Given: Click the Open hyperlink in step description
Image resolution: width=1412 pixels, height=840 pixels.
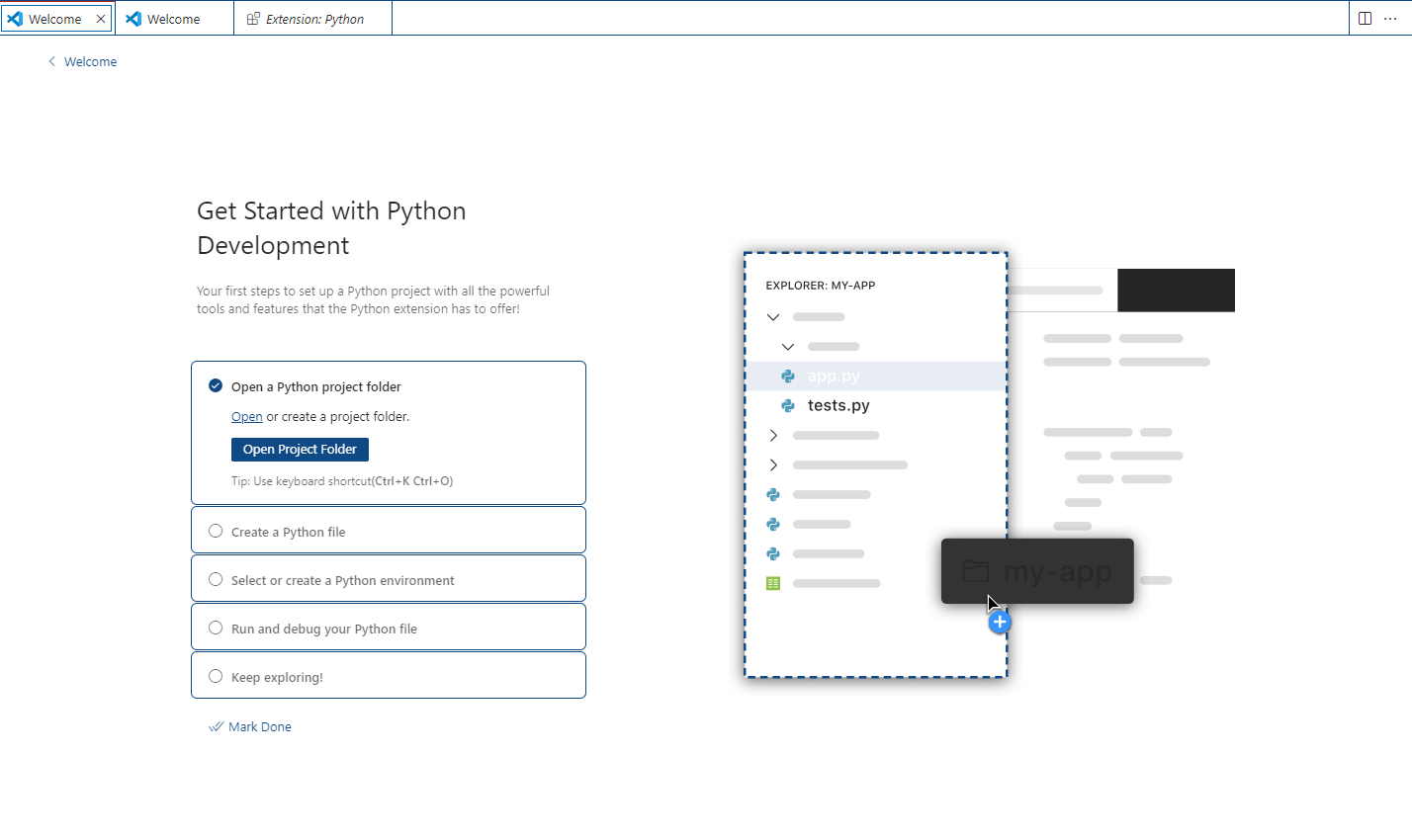Looking at the screenshot, I should pyautogui.click(x=247, y=416).
